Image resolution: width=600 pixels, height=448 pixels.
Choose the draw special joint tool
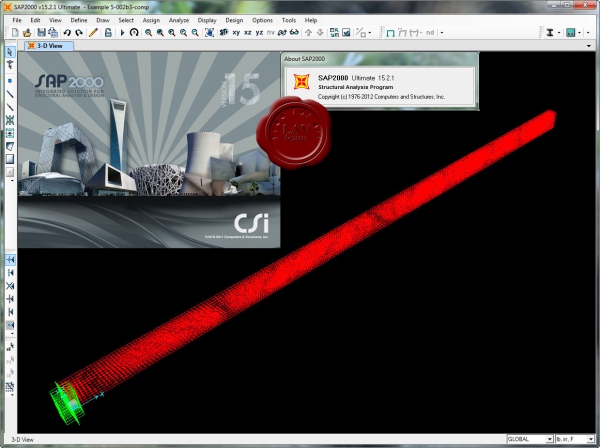click(10, 81)
